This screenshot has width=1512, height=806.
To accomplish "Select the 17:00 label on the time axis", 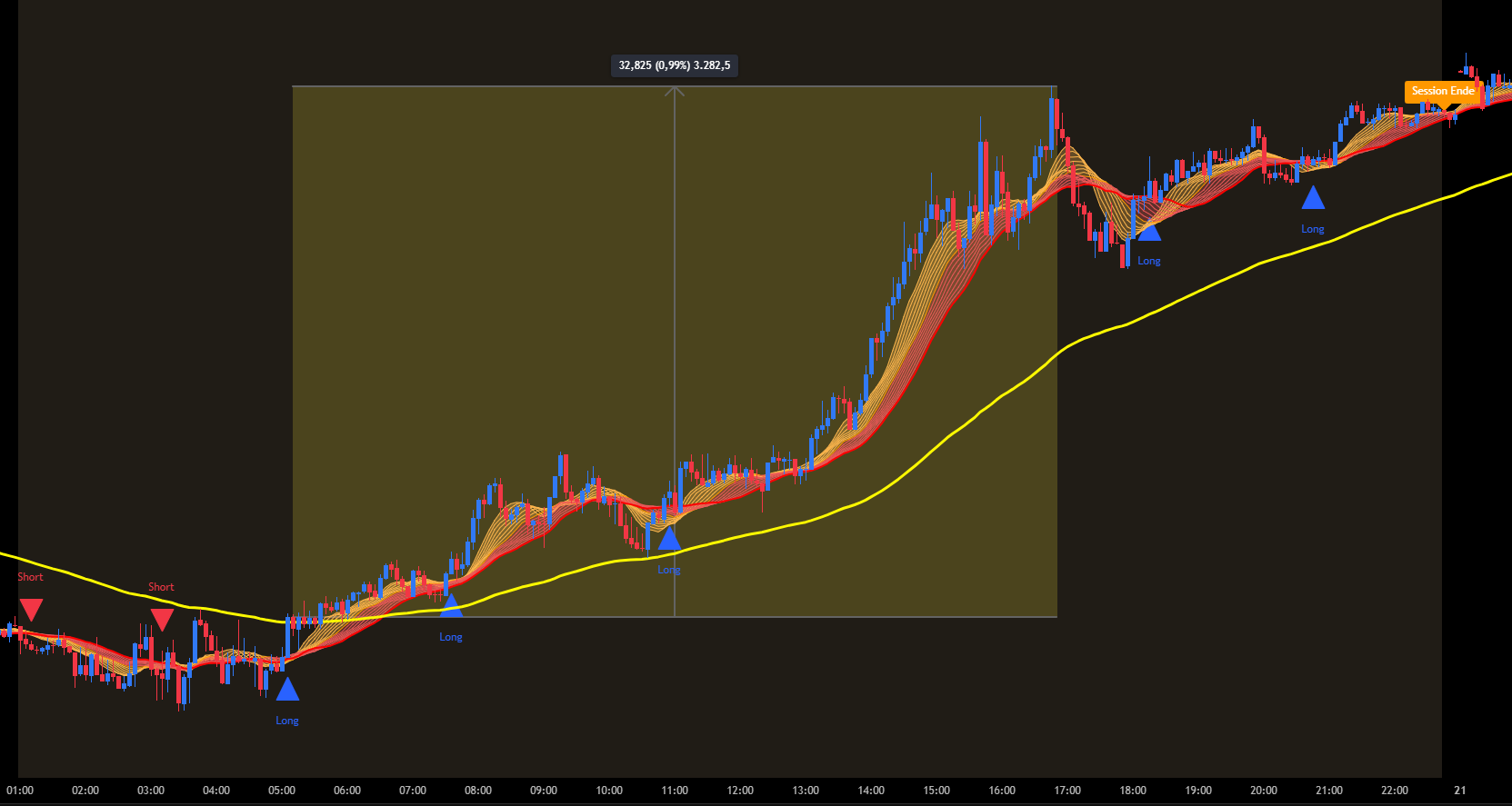I will point(1067,791).
